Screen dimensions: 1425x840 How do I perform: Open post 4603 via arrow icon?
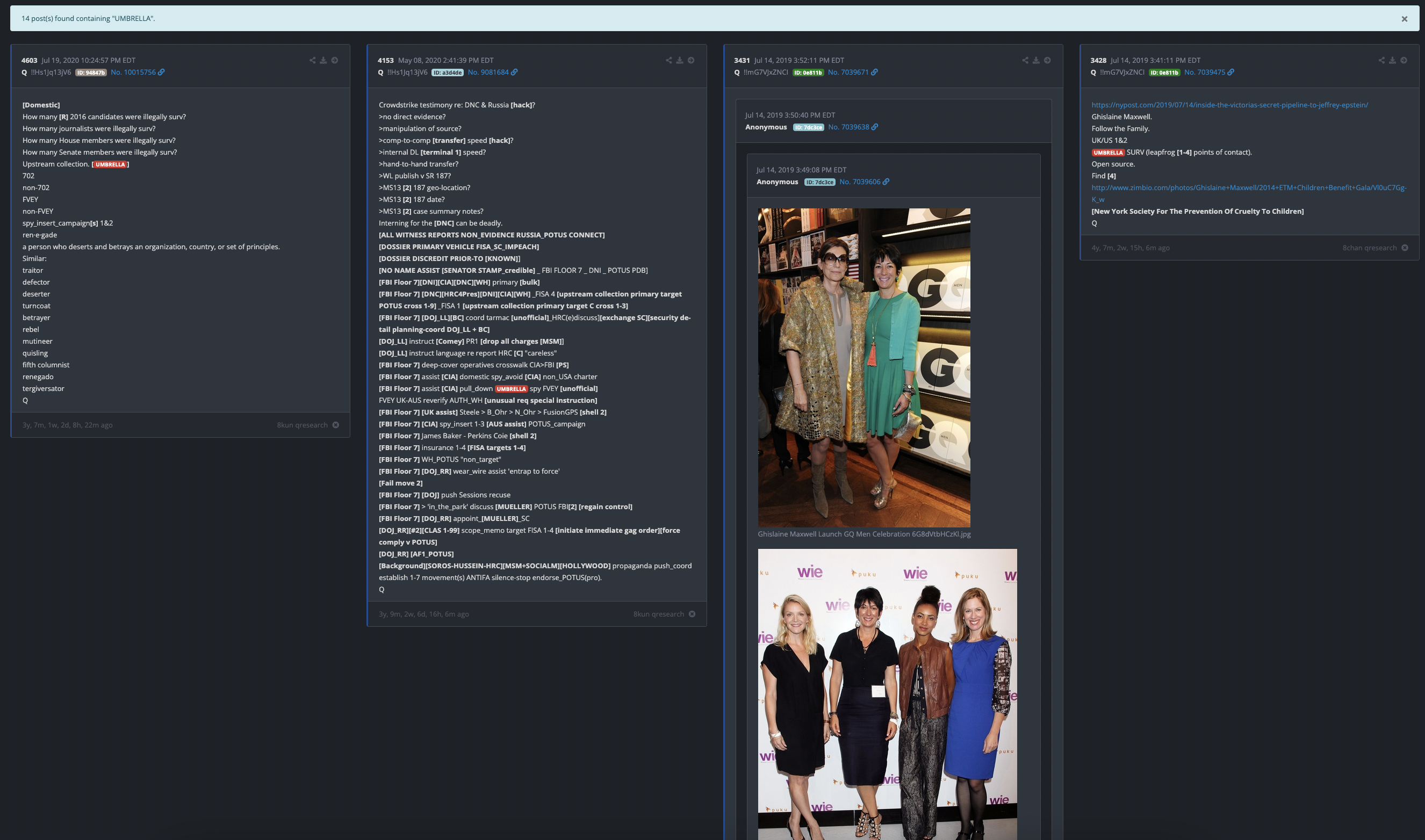click(335, 60)
